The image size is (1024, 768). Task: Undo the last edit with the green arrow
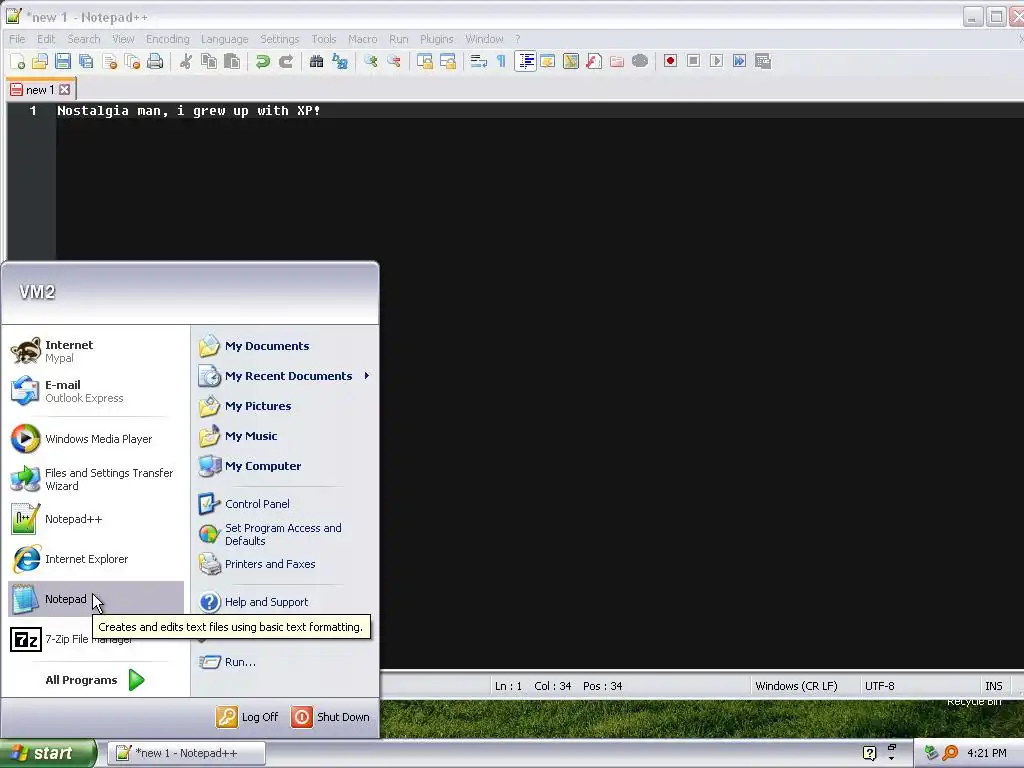point(263,61)
